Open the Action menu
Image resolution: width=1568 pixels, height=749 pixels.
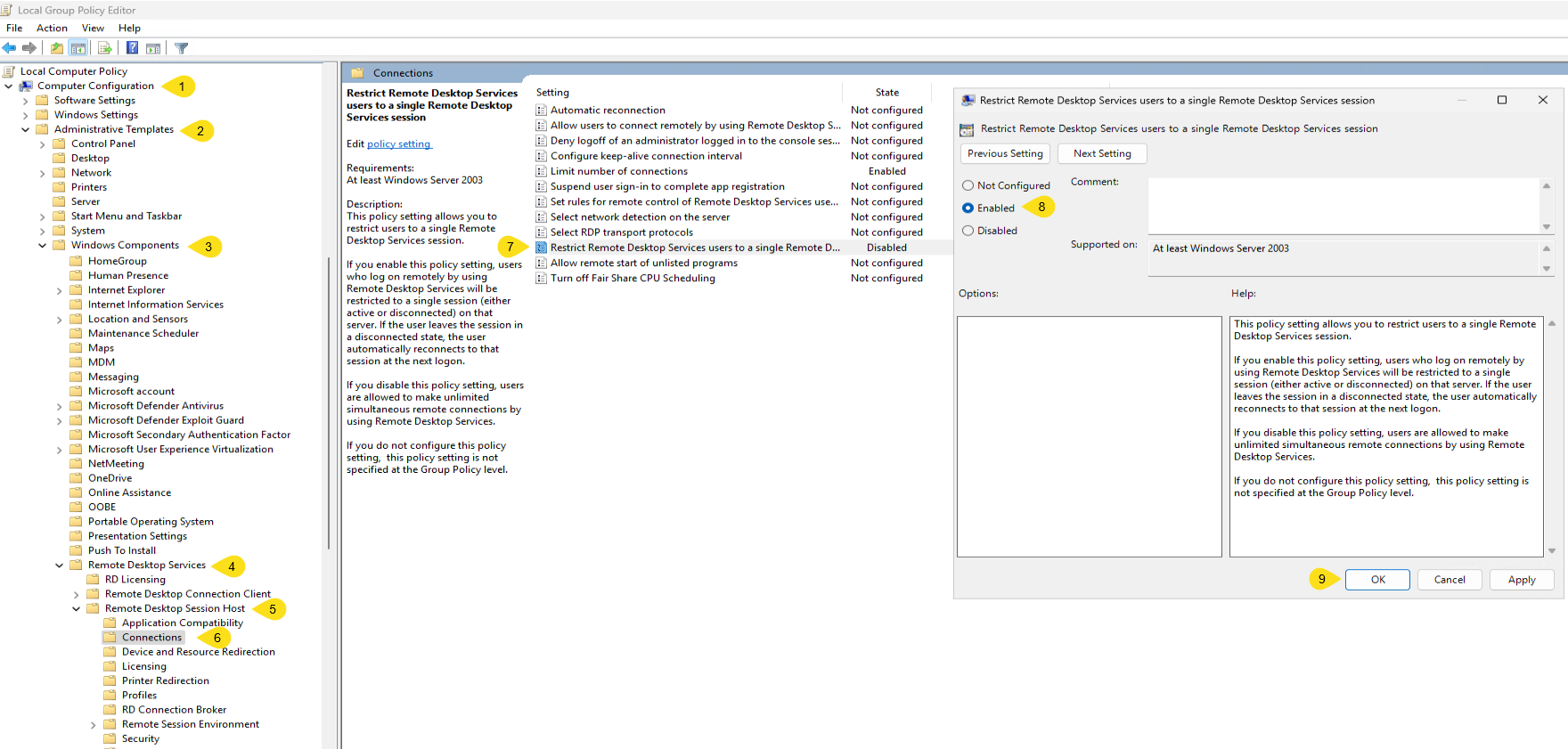[x=52, y=28]
